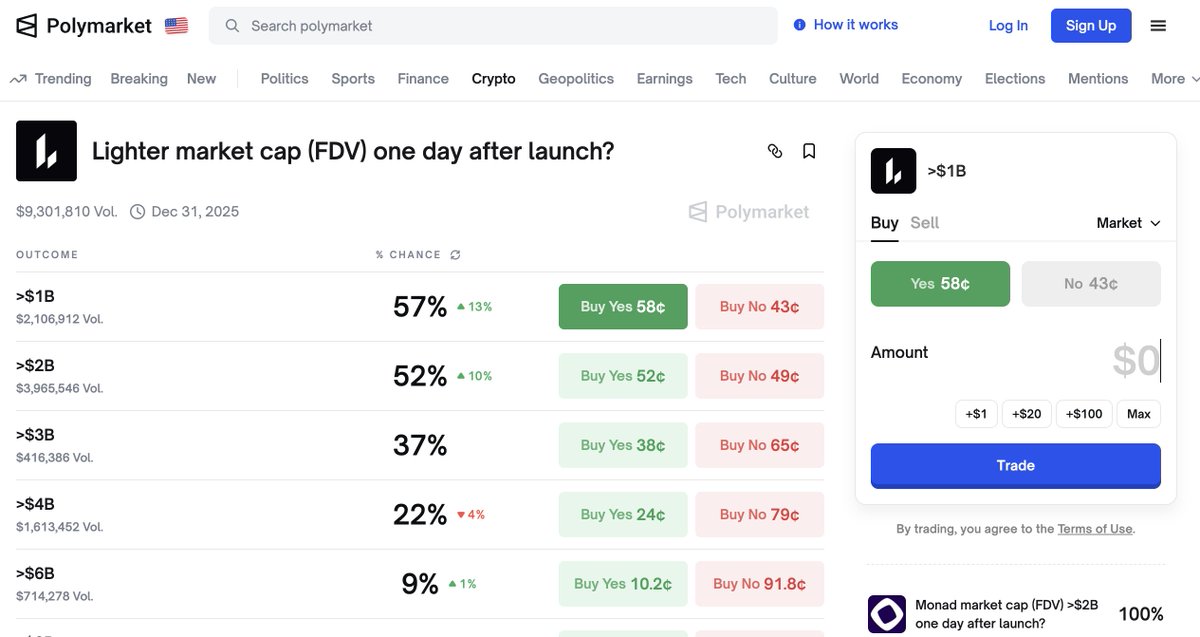Click the Log In link
1200x637 pixels.
tap(1008, 26)
